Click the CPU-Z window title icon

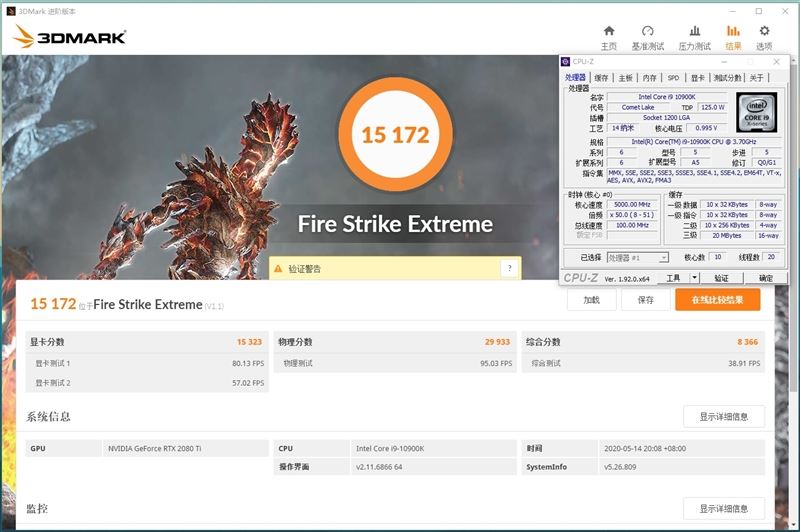click(x=565, y=62)
